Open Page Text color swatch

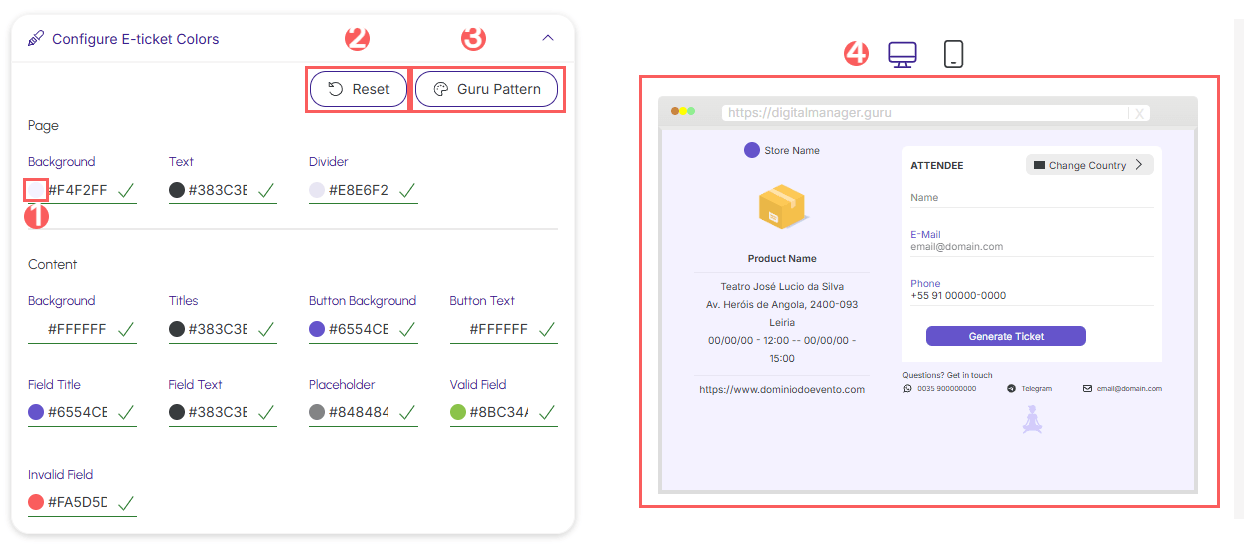[x=177, y=190]
